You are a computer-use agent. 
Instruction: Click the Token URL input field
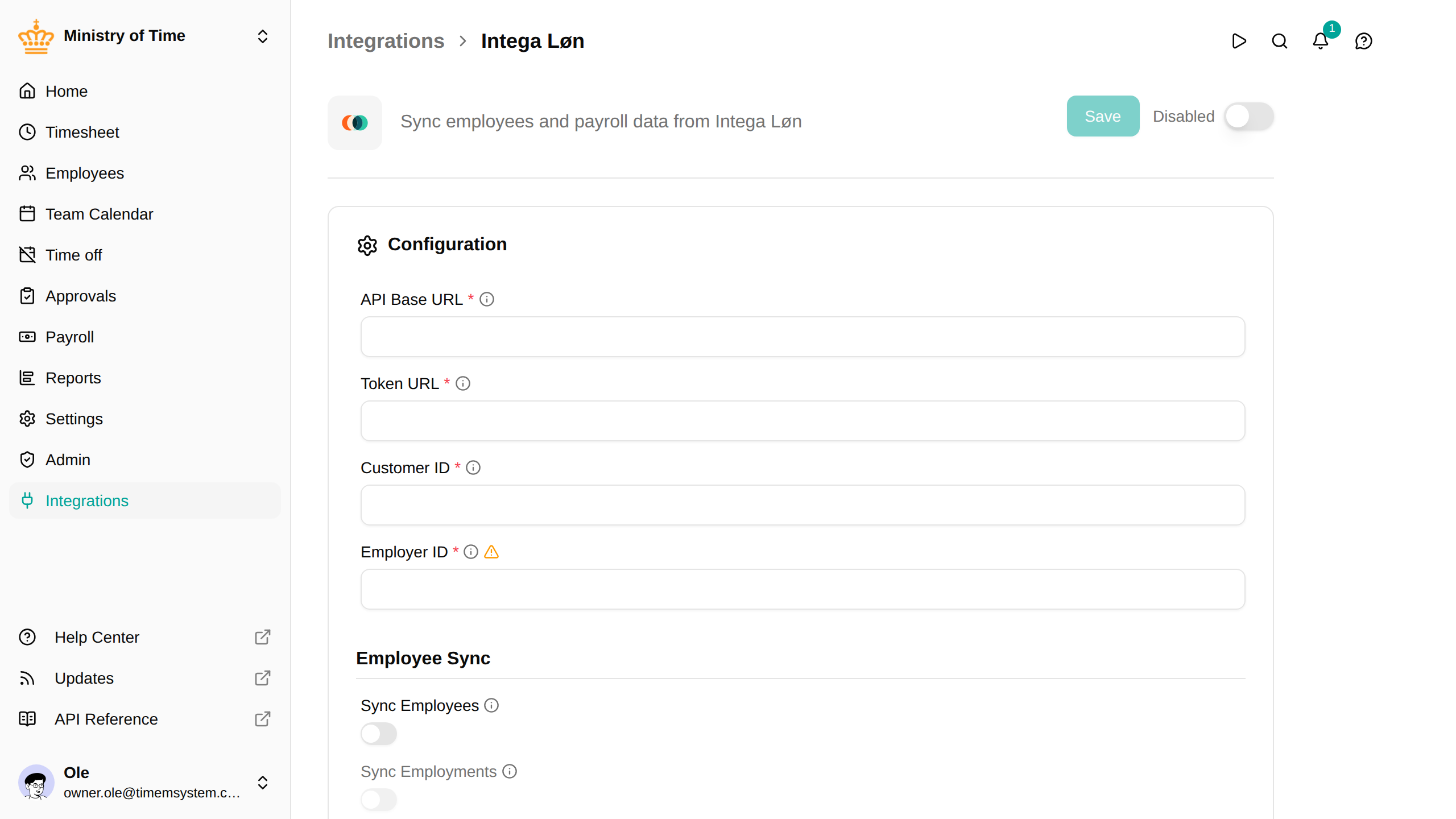click(x=803, y=421)
